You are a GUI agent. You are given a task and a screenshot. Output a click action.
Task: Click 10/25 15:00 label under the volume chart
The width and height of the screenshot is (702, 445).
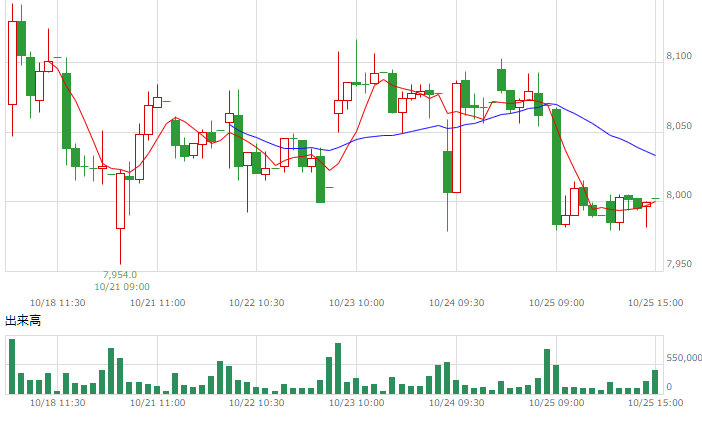[655, 402]
